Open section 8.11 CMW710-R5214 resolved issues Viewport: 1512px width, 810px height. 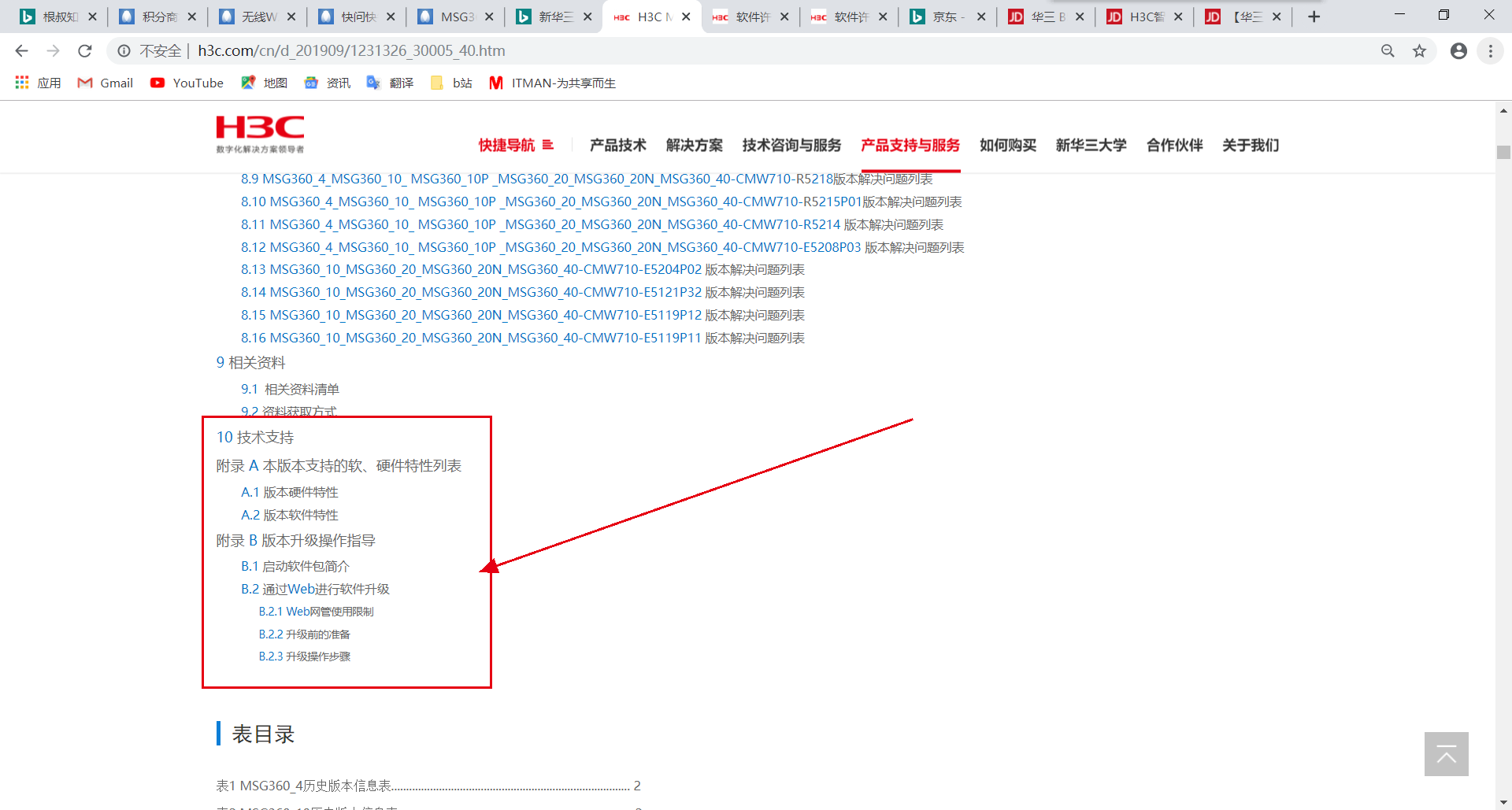click(x=592, y=225)
